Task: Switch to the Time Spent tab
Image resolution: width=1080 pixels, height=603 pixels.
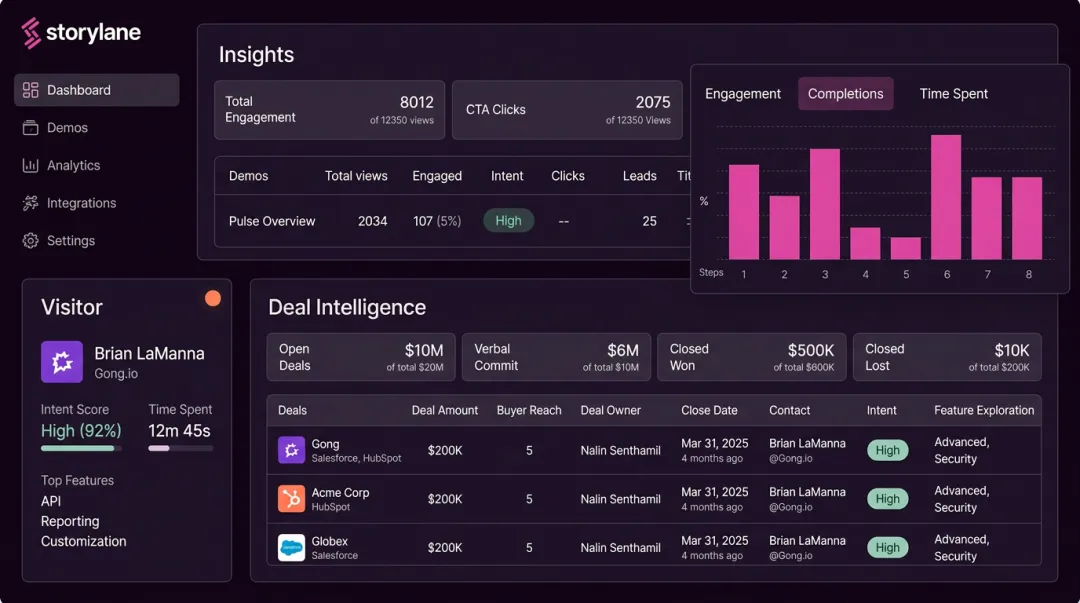Action: [953, 94]
